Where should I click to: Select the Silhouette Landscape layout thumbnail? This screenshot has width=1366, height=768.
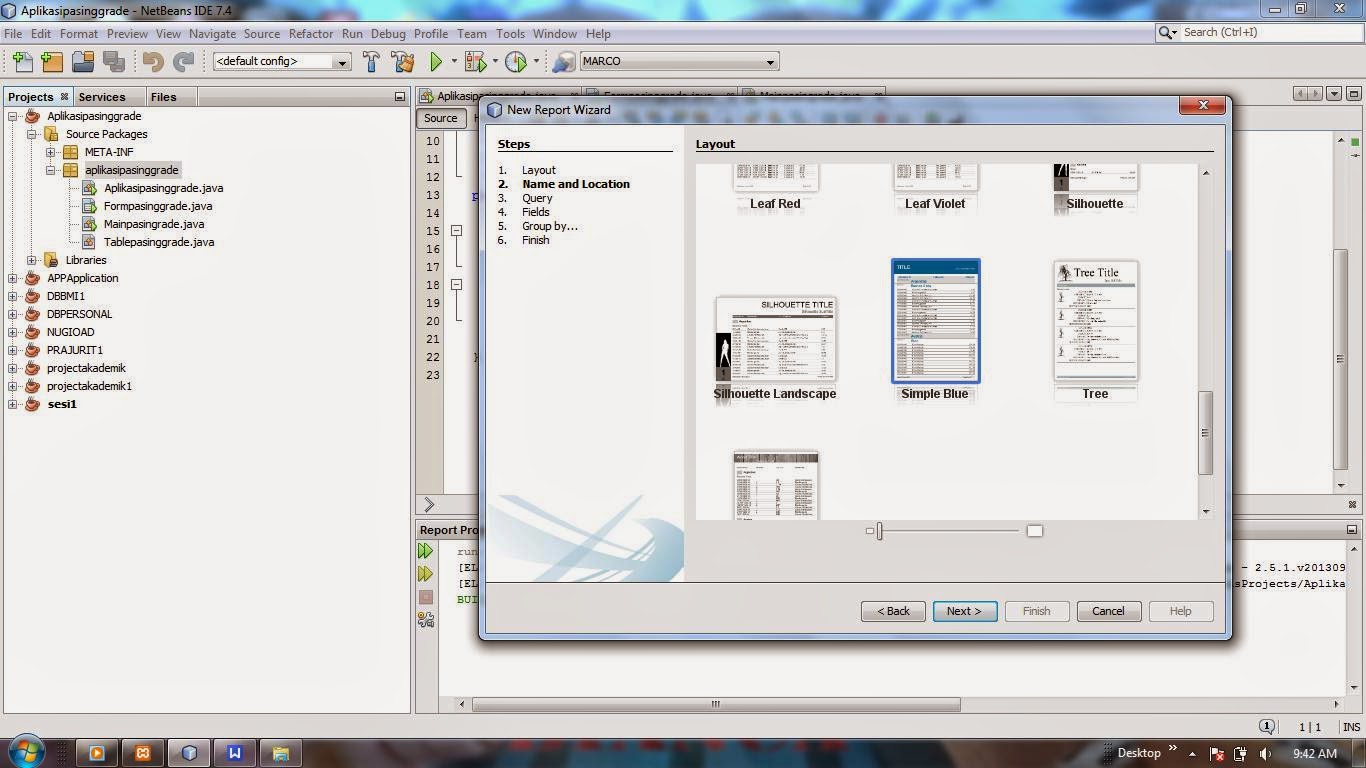click(x=775, y=340)
